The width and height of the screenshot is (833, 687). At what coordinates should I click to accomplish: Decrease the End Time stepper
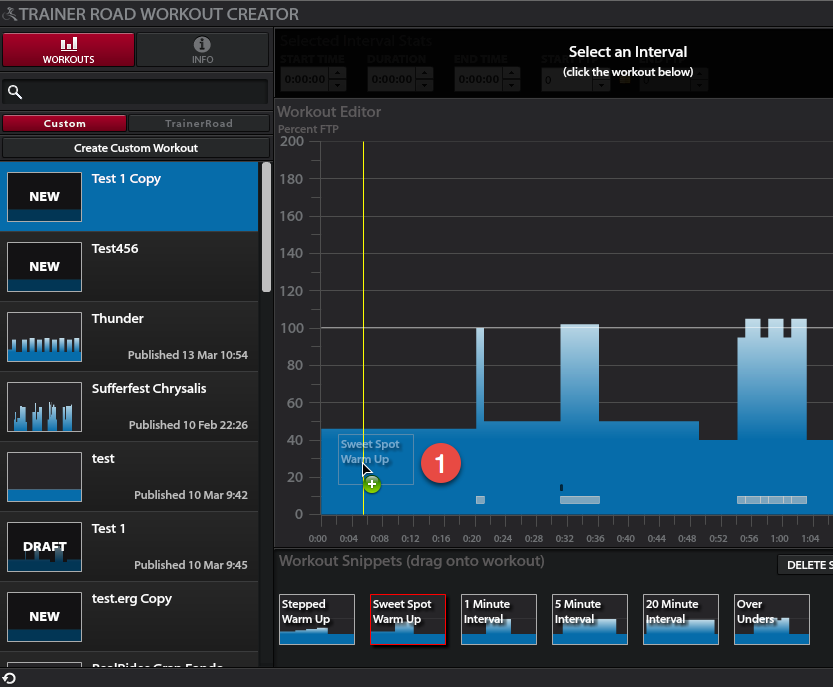tap(512, 86)
